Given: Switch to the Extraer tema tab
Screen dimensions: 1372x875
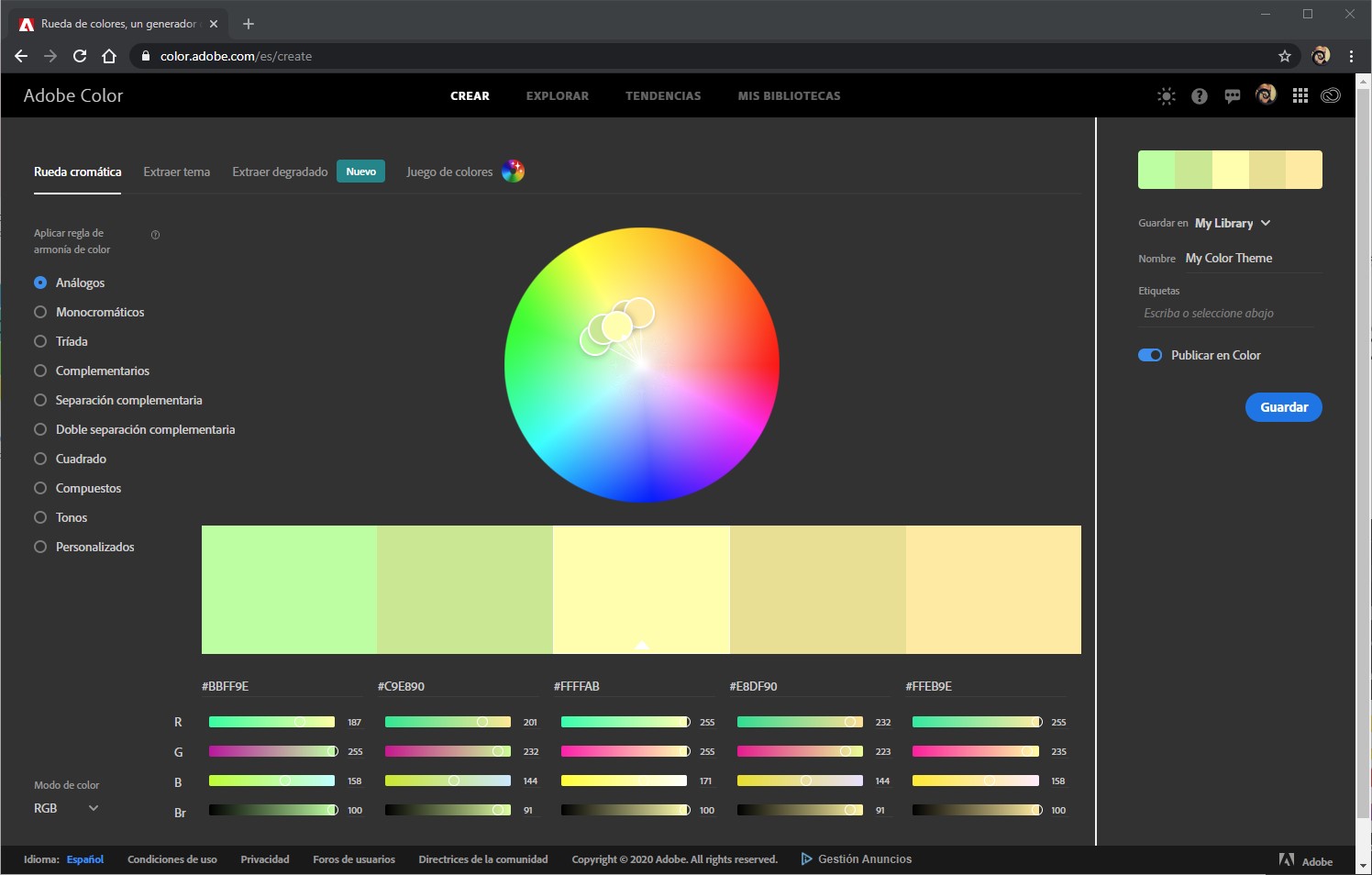Looking at the screenshot, I should (177, 172).
